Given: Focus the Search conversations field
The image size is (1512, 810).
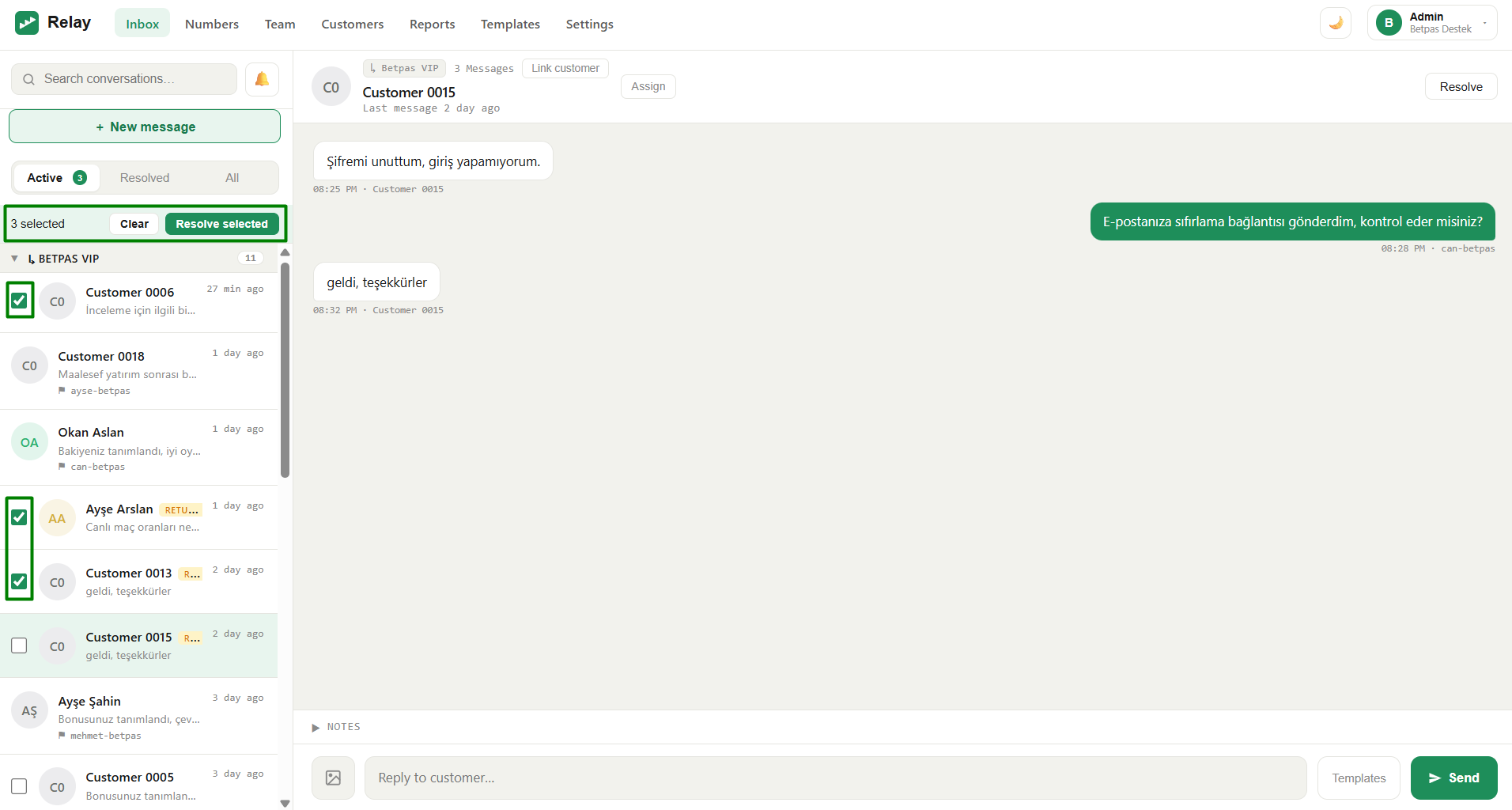Looking at the screenshot, I should 124,79.
